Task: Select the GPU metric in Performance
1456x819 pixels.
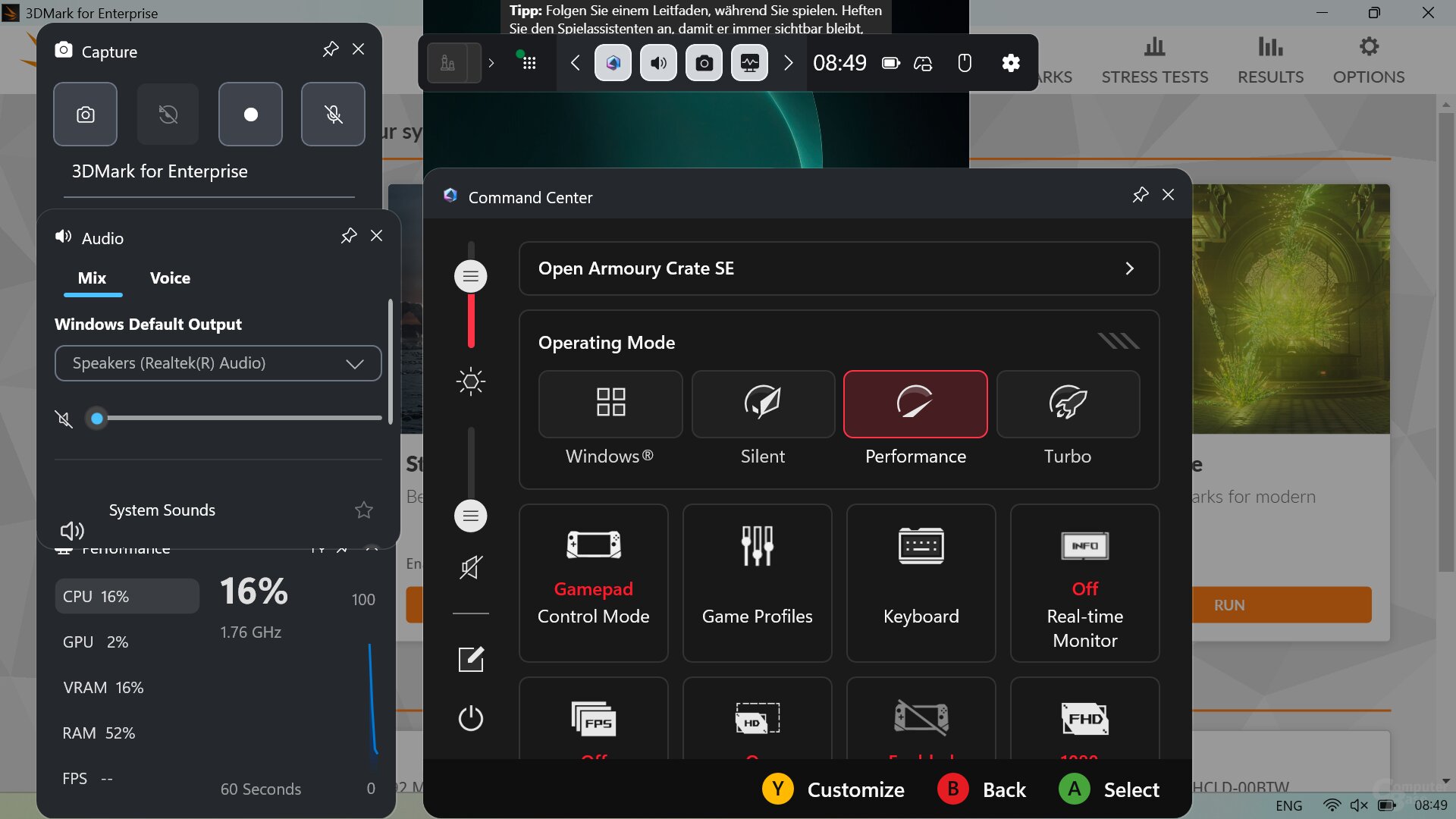Action: point(96,642)
